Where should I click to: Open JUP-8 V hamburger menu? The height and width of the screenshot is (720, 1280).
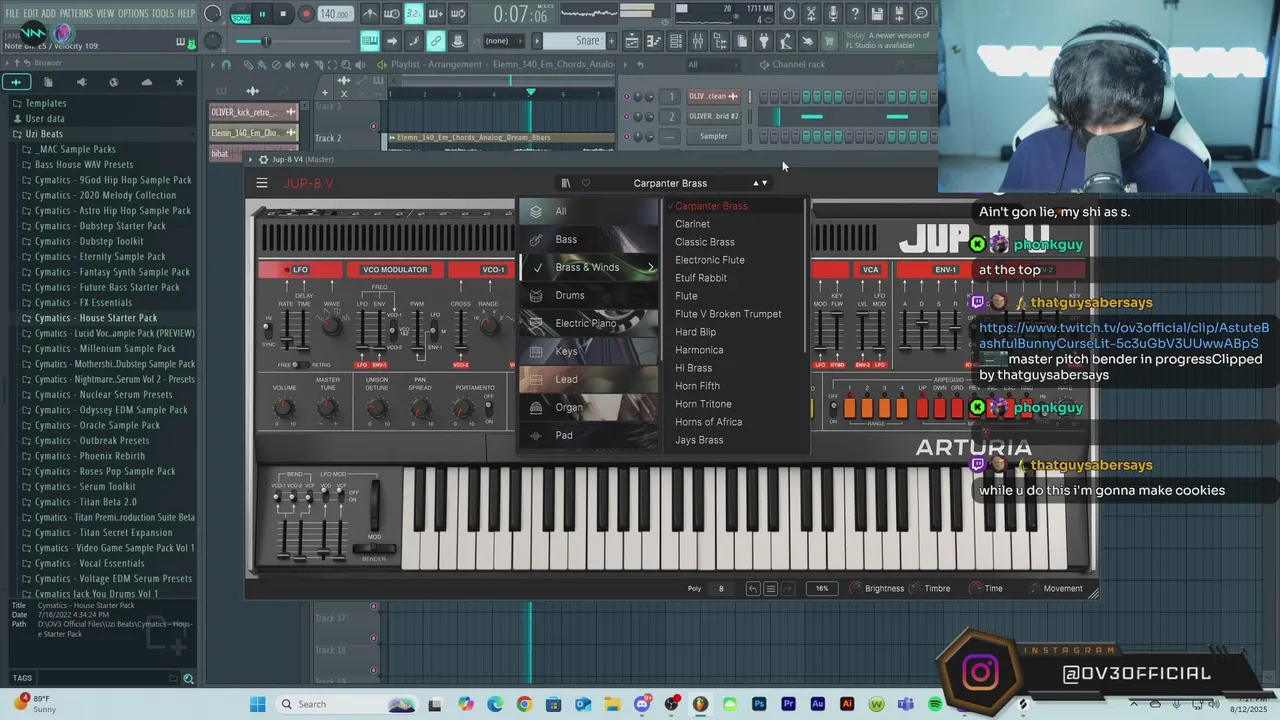(x=262, y=183)
